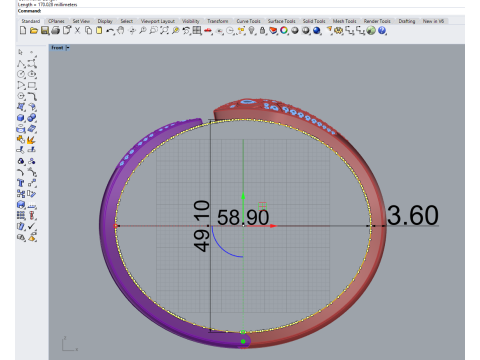Activate the Pan hand tool
Image resolution: width=480 pixels, height=360 pixels.
click(121, 31)
